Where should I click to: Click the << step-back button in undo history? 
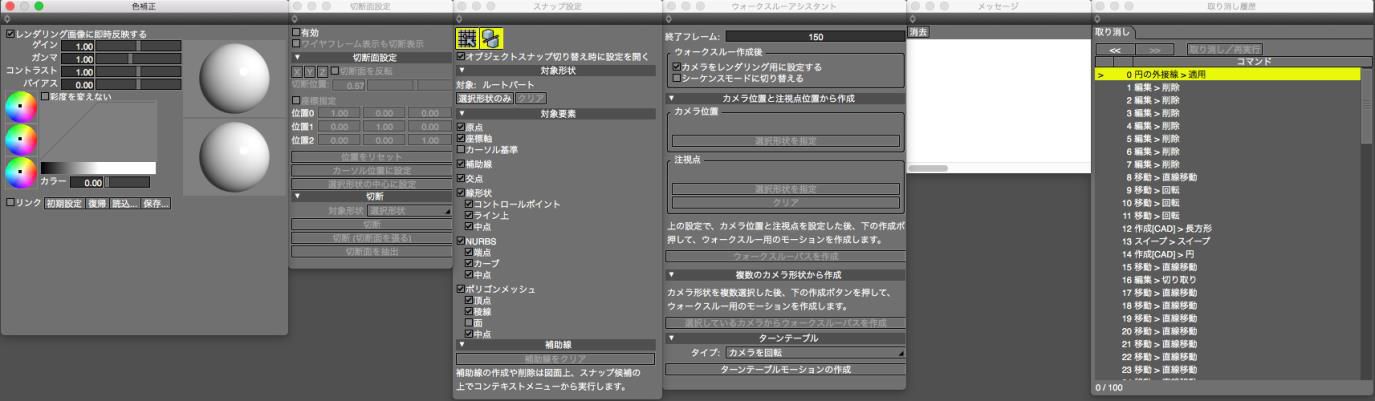(1113, 48)
